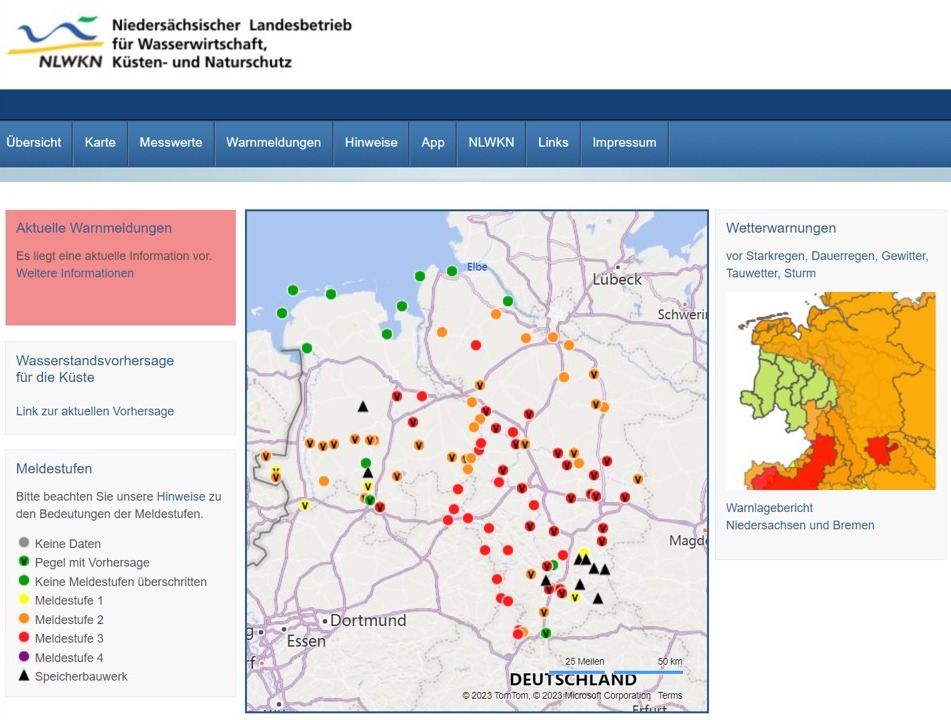This screenshot has height=720, width=951.
Task: Follow the Weitere Informationen link
Action: click(75, 273)
